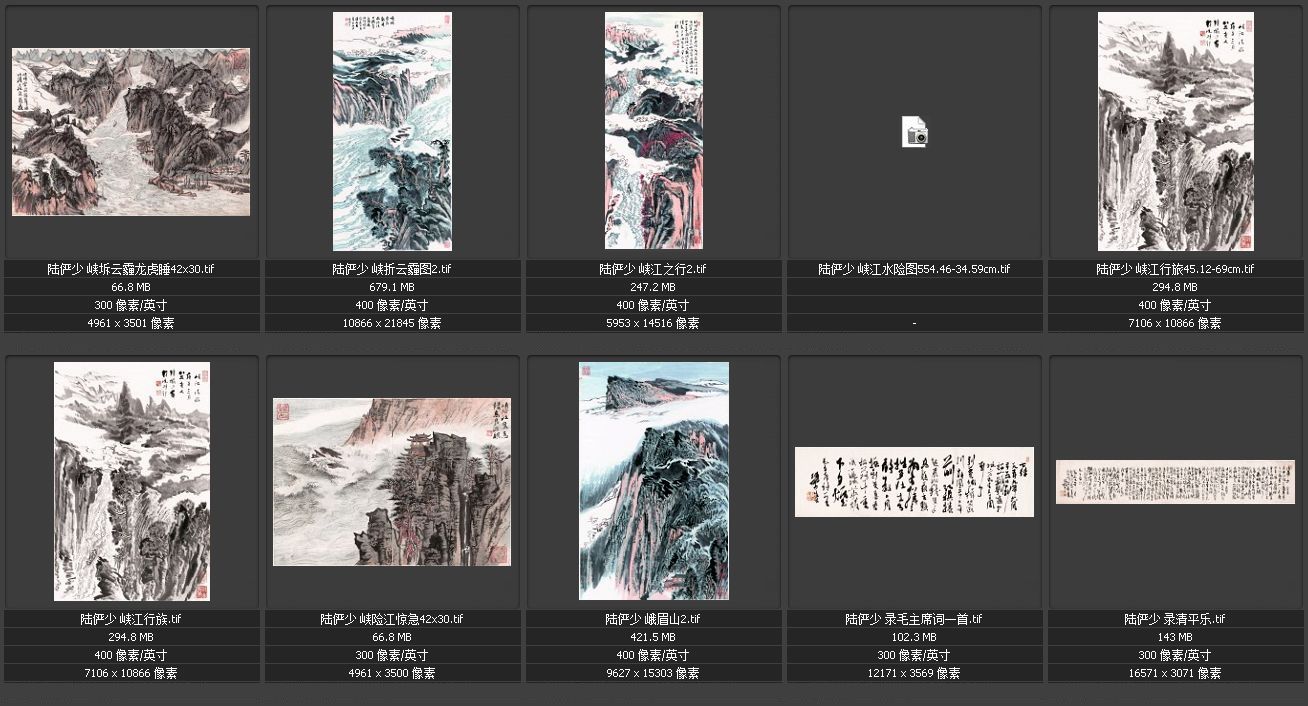Pick the 峡险江惊急42x30 landscape thumbnail

click(392, 482)
